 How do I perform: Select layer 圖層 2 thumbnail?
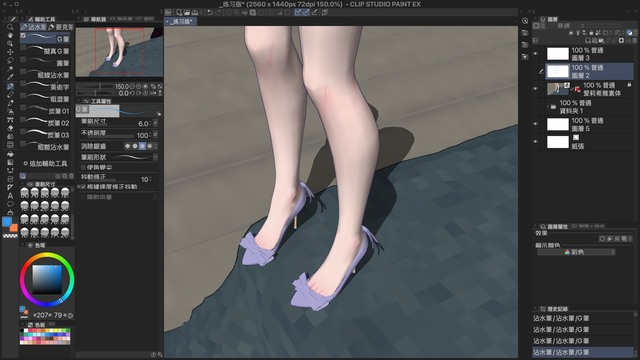point(558,71)
